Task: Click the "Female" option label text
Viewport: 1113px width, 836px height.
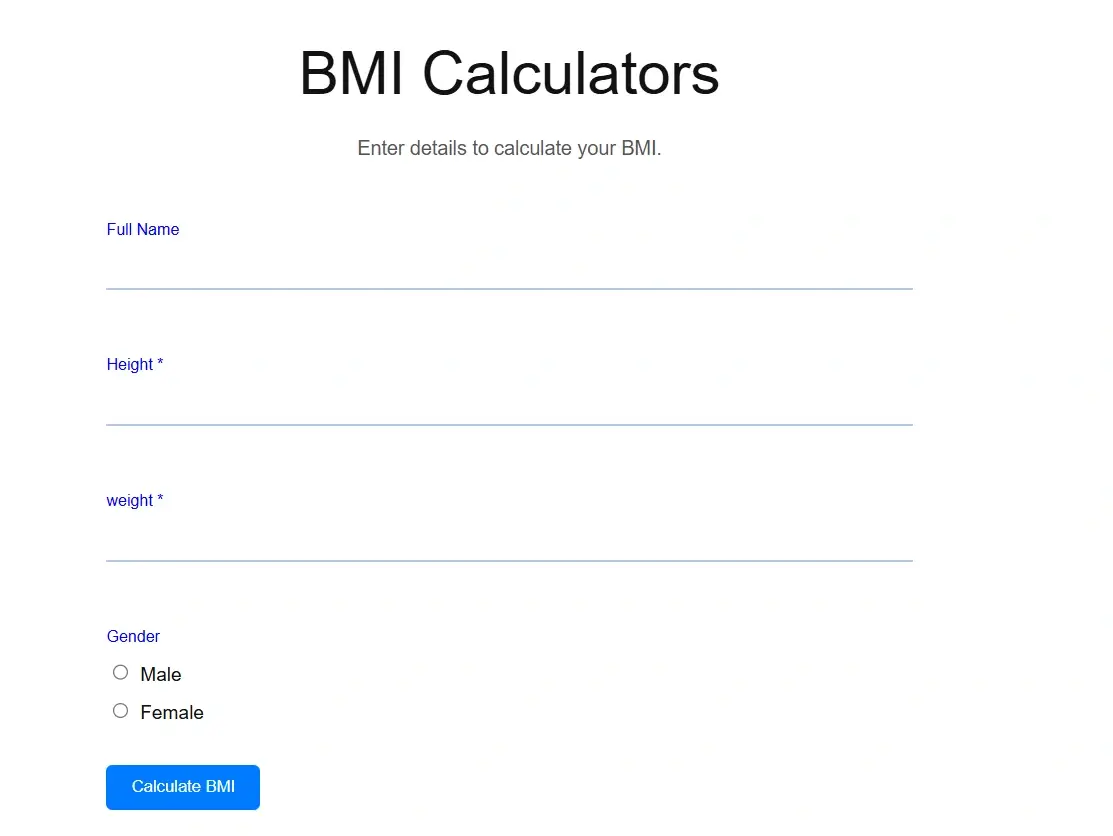Action: [172, 713]
